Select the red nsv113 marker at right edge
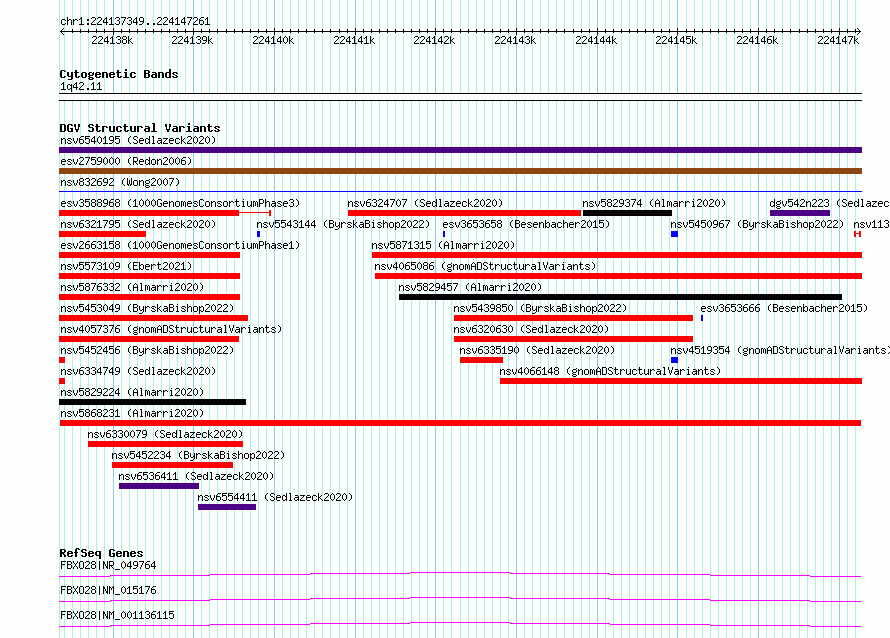The image size is (890, 638). click(x=858, y=234)
